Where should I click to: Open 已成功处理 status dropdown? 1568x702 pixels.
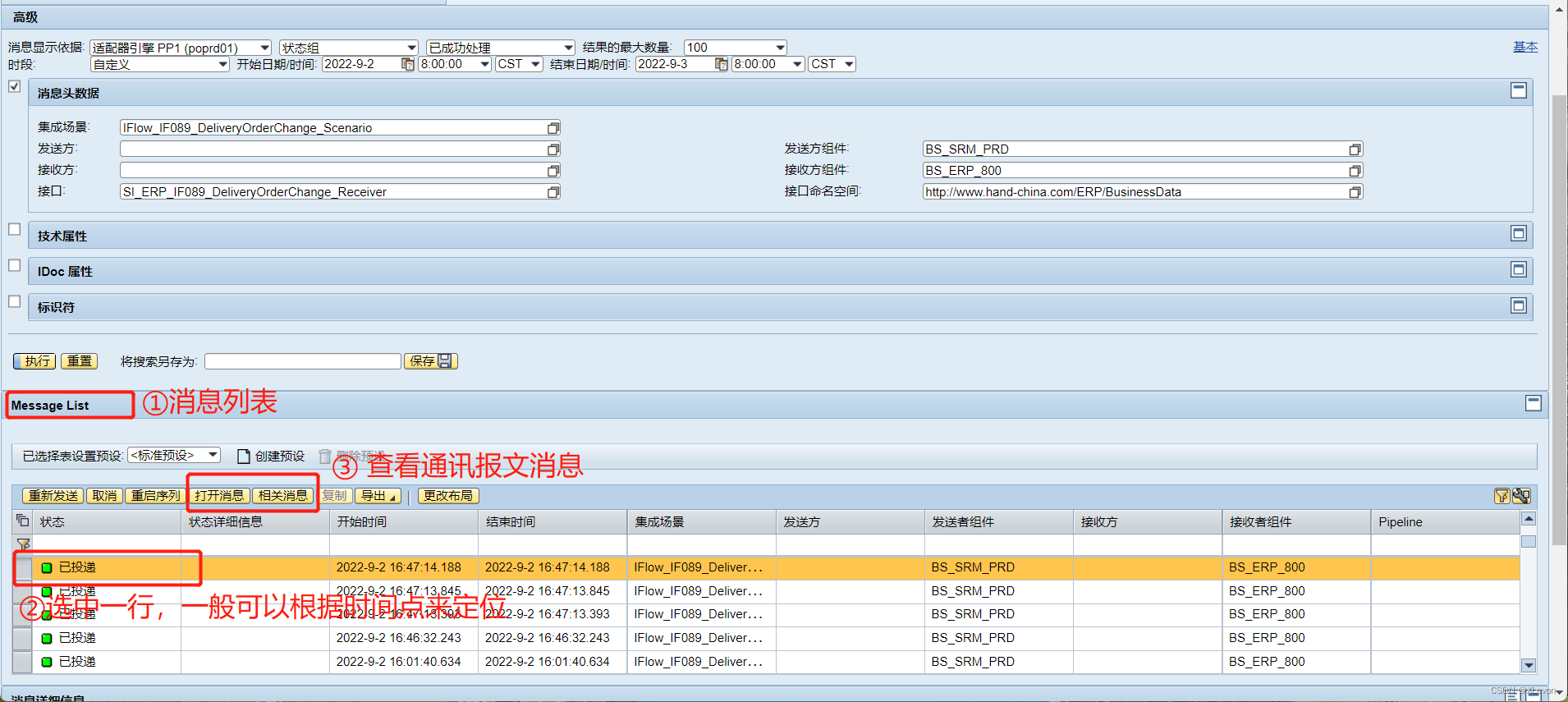click(568, 48)
